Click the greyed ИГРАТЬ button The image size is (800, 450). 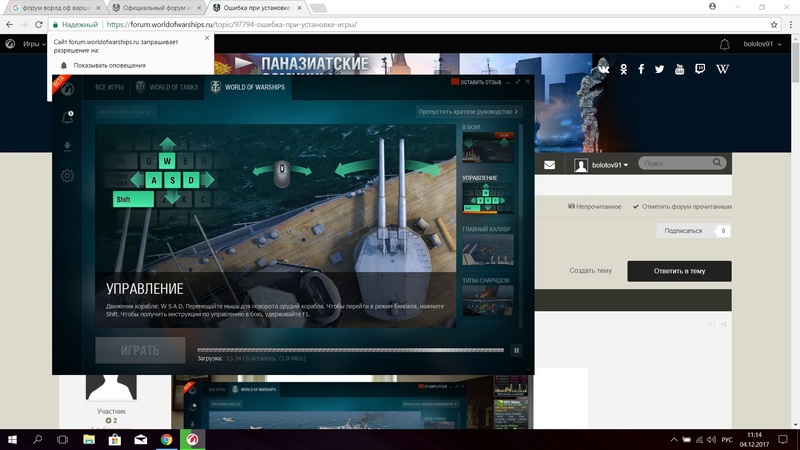(x=140, y=350)
